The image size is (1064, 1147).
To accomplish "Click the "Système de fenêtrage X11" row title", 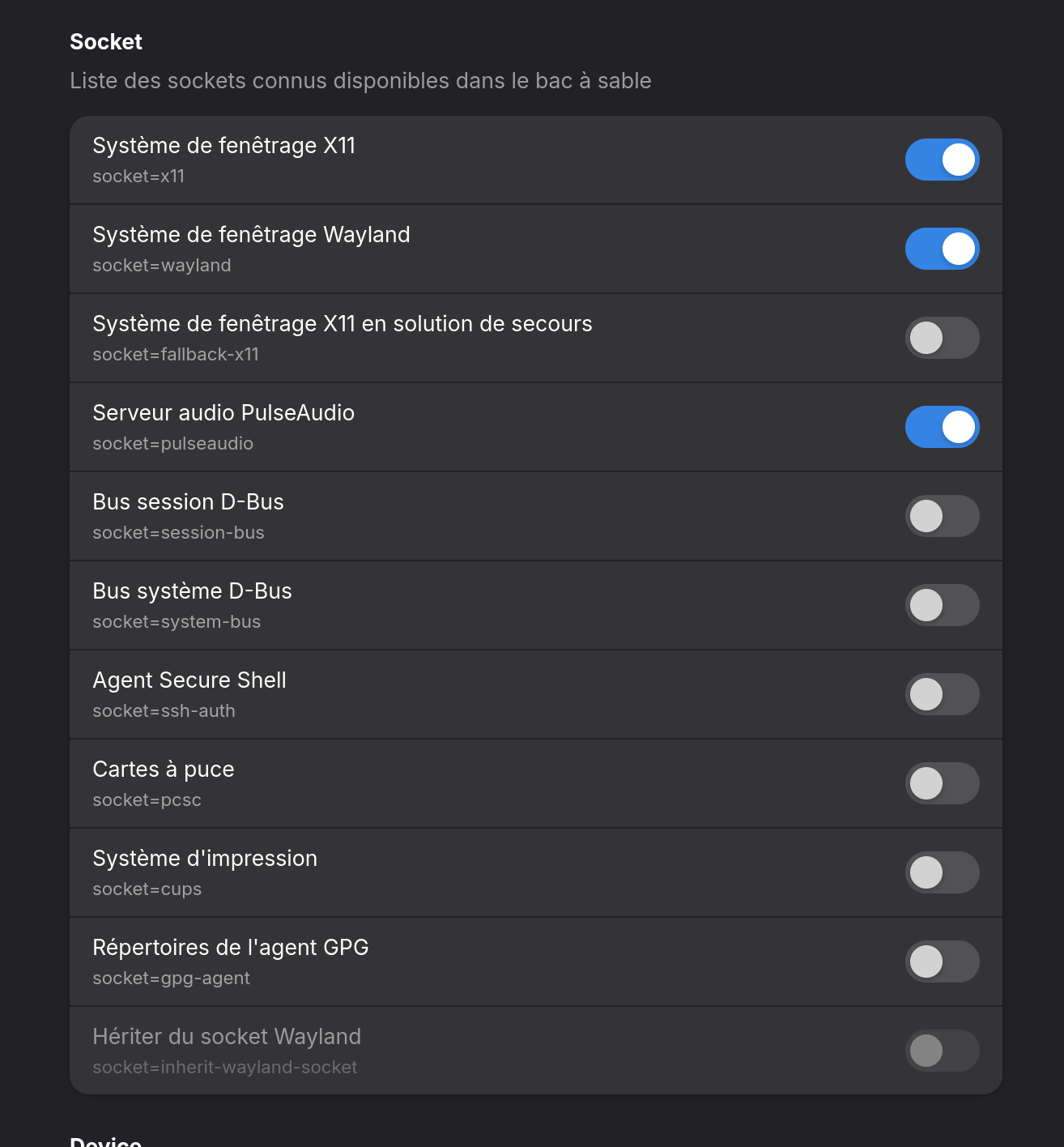I will 224,146.
